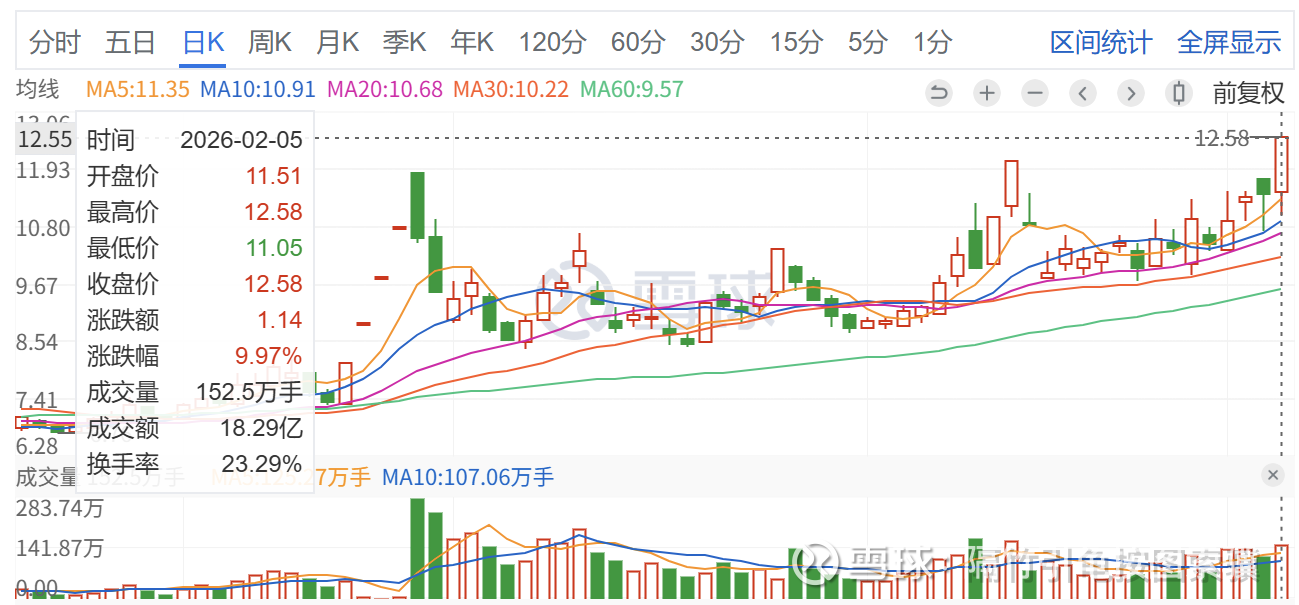Select the 5分 interval tab

tap(867, 42)
